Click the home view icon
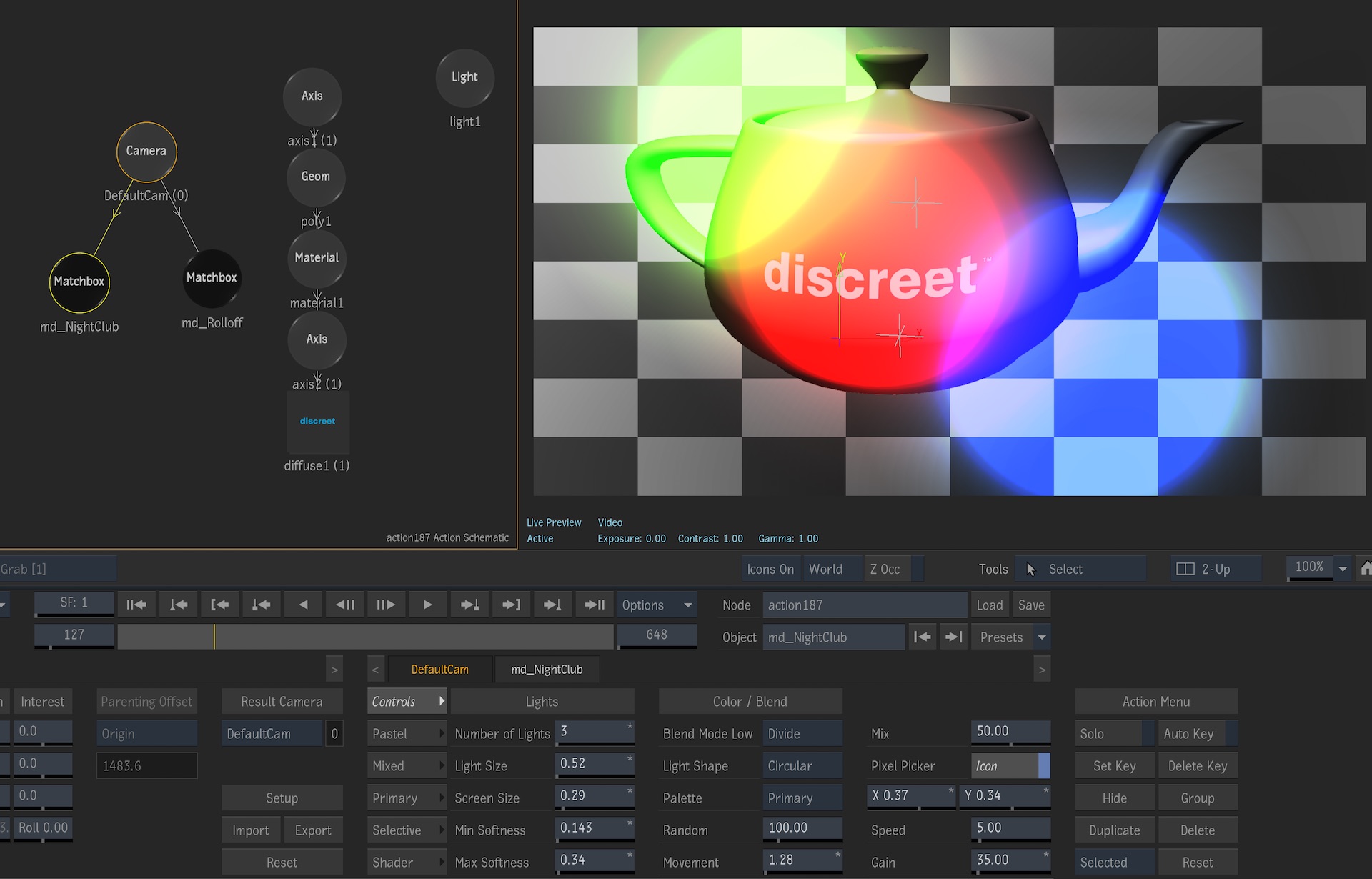The image size is (1372, 879). tap(1366, 569)
